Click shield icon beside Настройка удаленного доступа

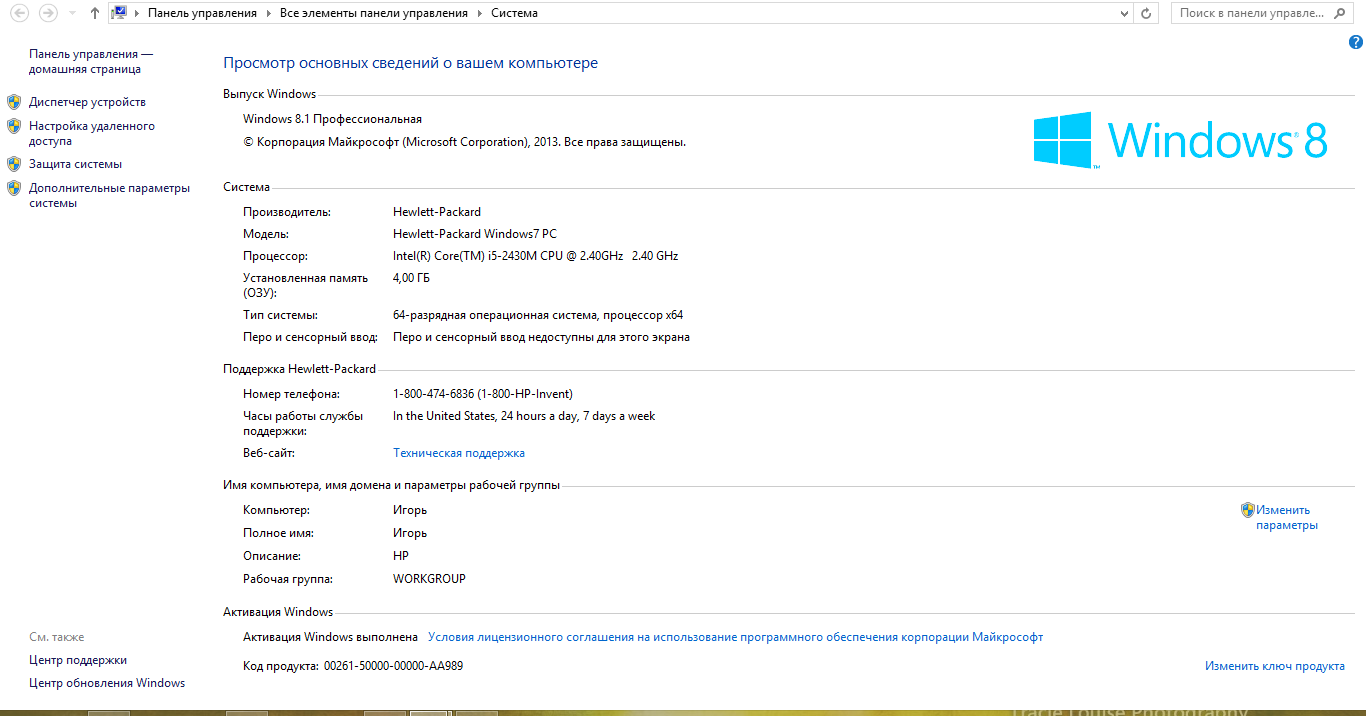click(14, 126)
